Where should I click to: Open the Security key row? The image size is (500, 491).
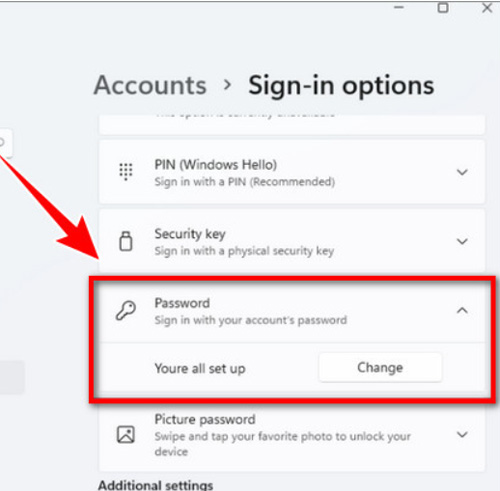coord(292,241)
